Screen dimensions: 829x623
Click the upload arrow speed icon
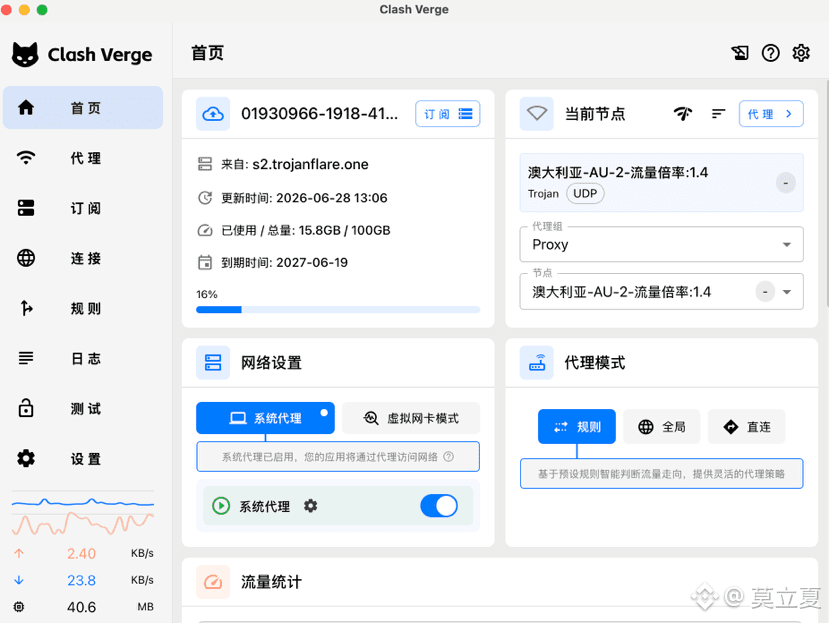19,553
